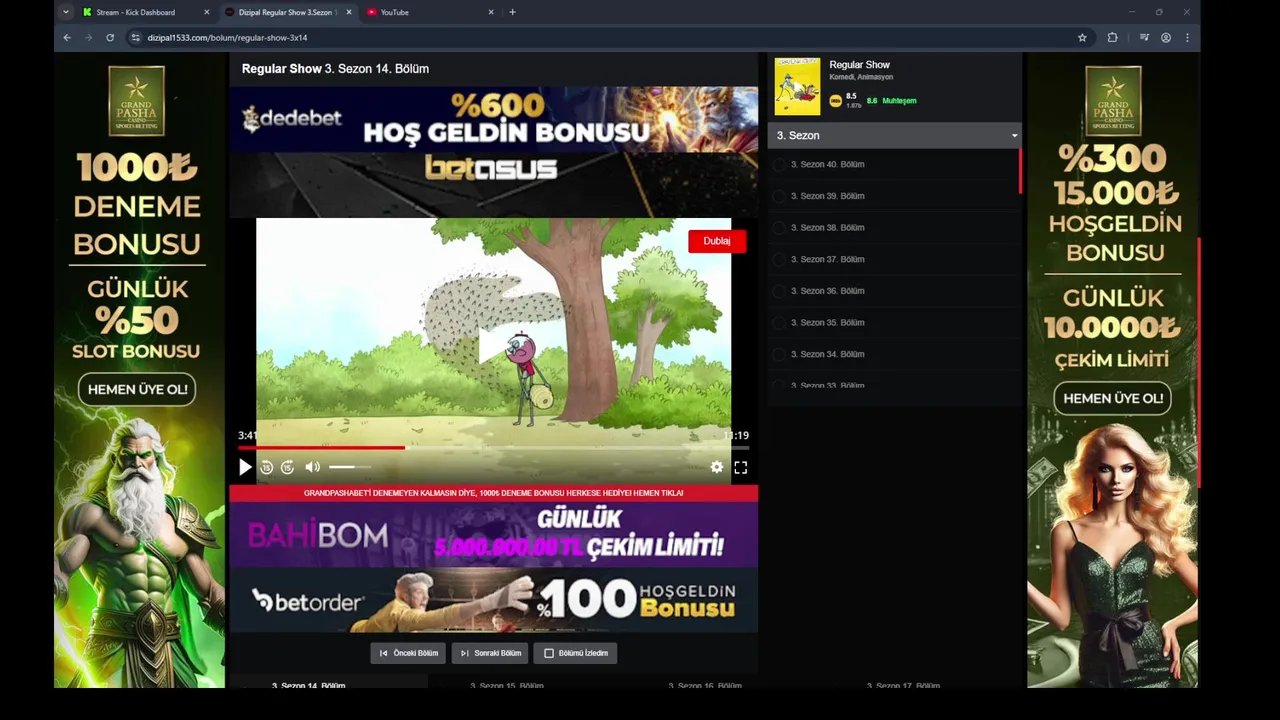Viewport: 1280px width, 720px height.
Task: Reload the current page
Action: pyautogui.click(x=110, y=37)
